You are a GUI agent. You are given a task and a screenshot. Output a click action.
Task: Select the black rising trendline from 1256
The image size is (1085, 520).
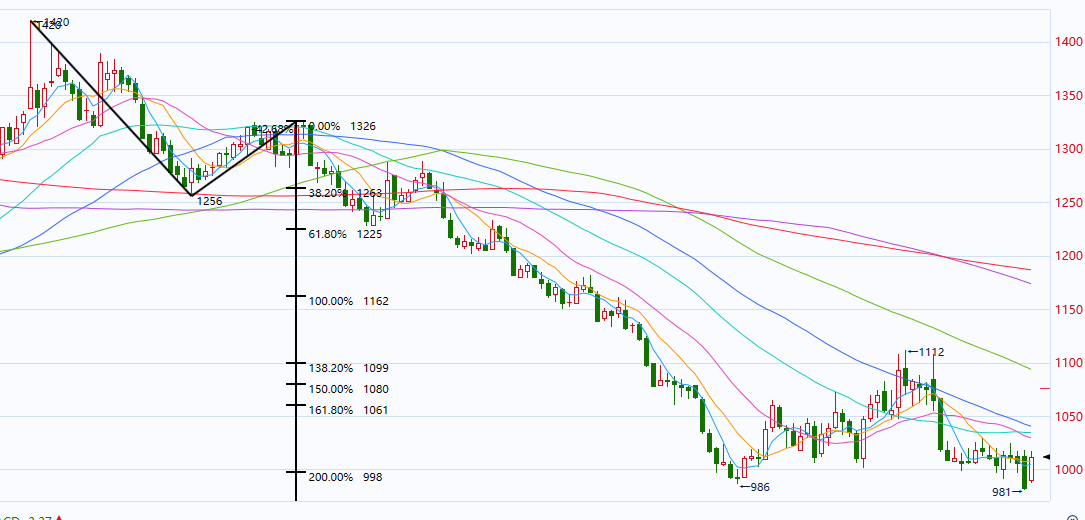pyautogui.click(x=244, y=159)
